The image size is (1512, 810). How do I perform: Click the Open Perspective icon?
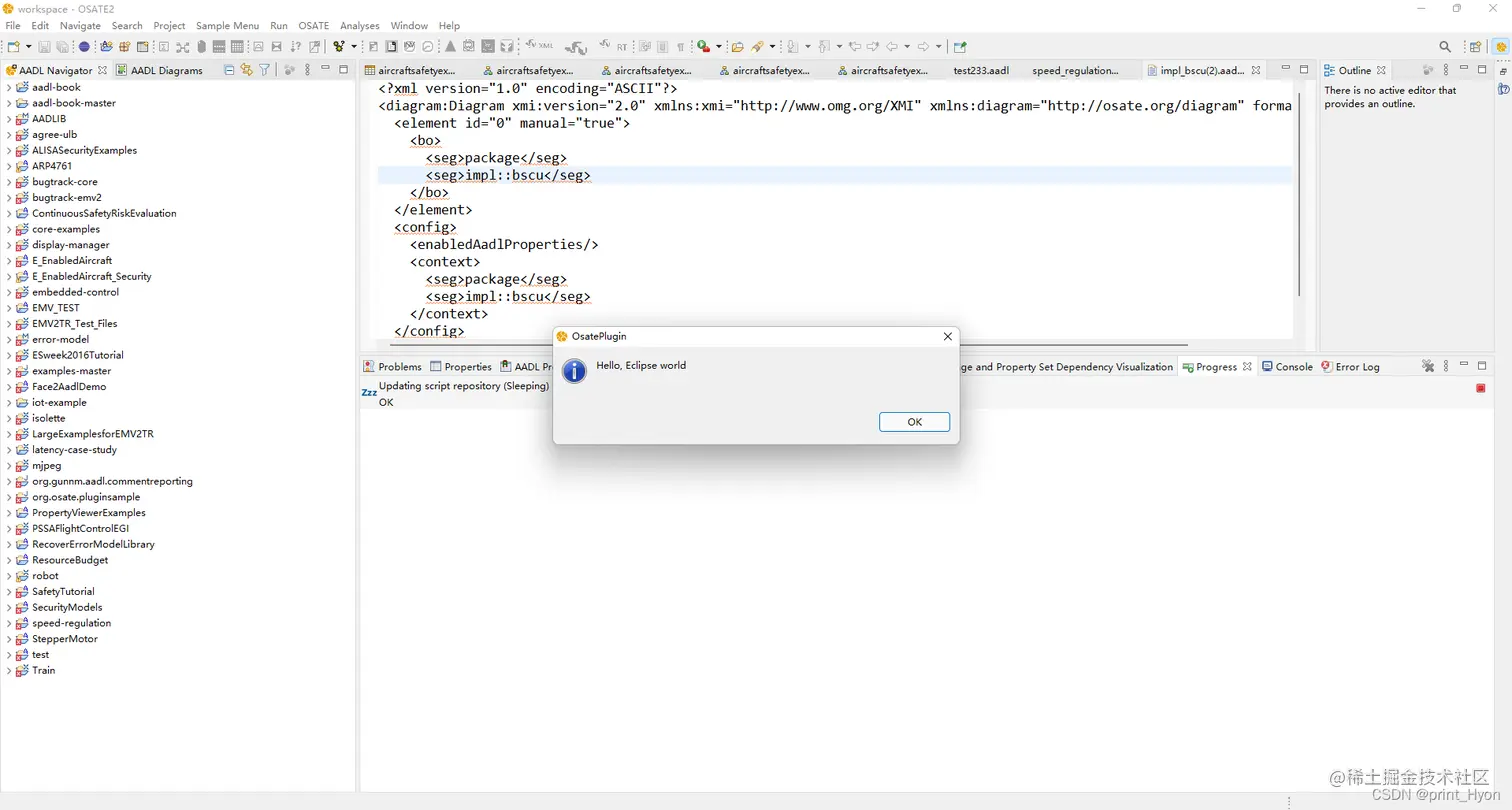pyautogui.click(x=1475, y=47)
